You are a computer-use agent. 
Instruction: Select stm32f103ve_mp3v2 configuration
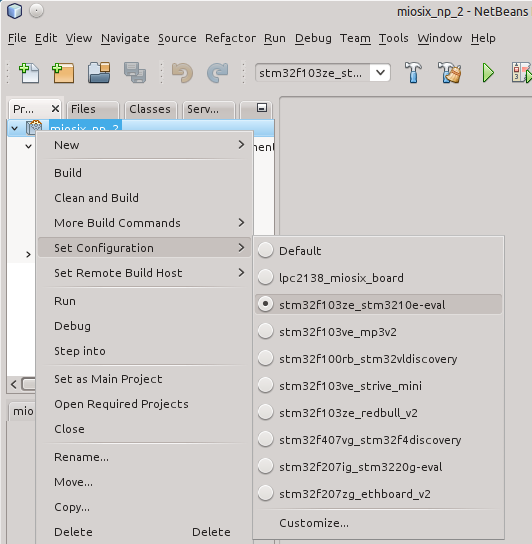pyautogui.click(x=266, y=331)
